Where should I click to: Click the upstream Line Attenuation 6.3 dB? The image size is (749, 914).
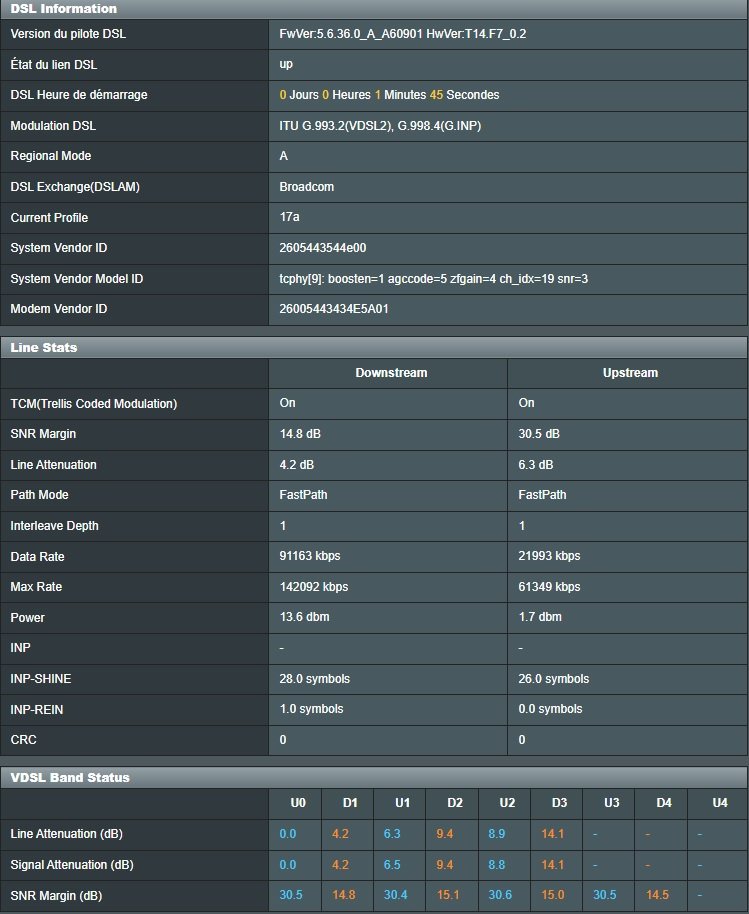[x=535, y=465]
